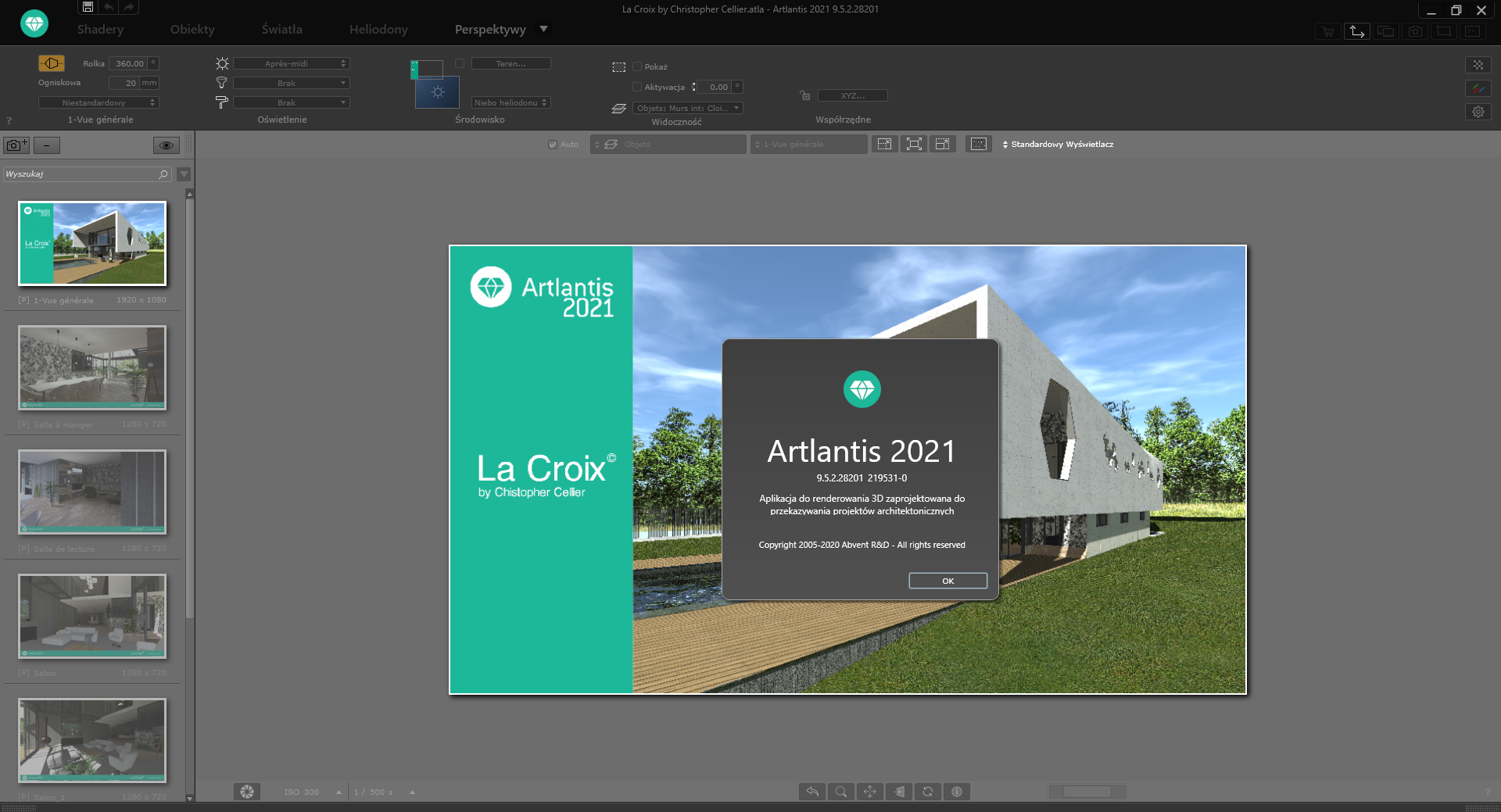Open the 1-Vue générale view dropdown
Screen dimensions: 1501x812
pyautogui.click(x=809, y=144)
